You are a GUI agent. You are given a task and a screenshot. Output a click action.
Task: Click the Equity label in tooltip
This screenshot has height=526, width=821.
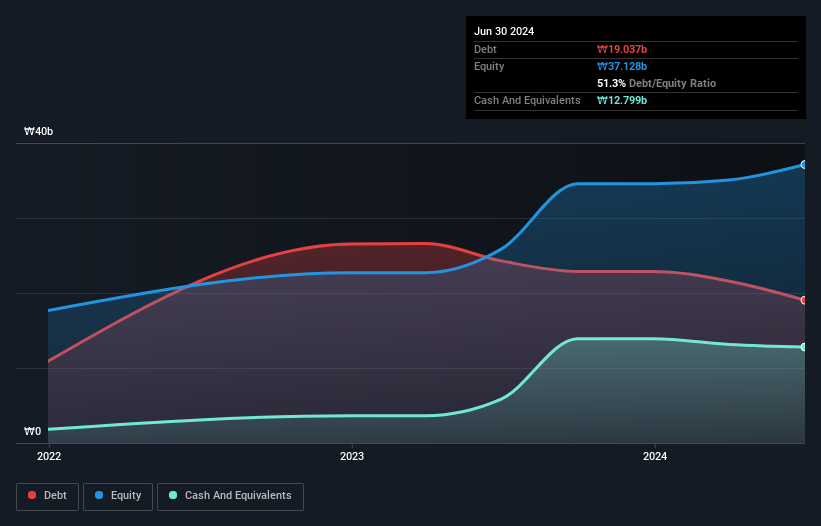coord(489,66)
